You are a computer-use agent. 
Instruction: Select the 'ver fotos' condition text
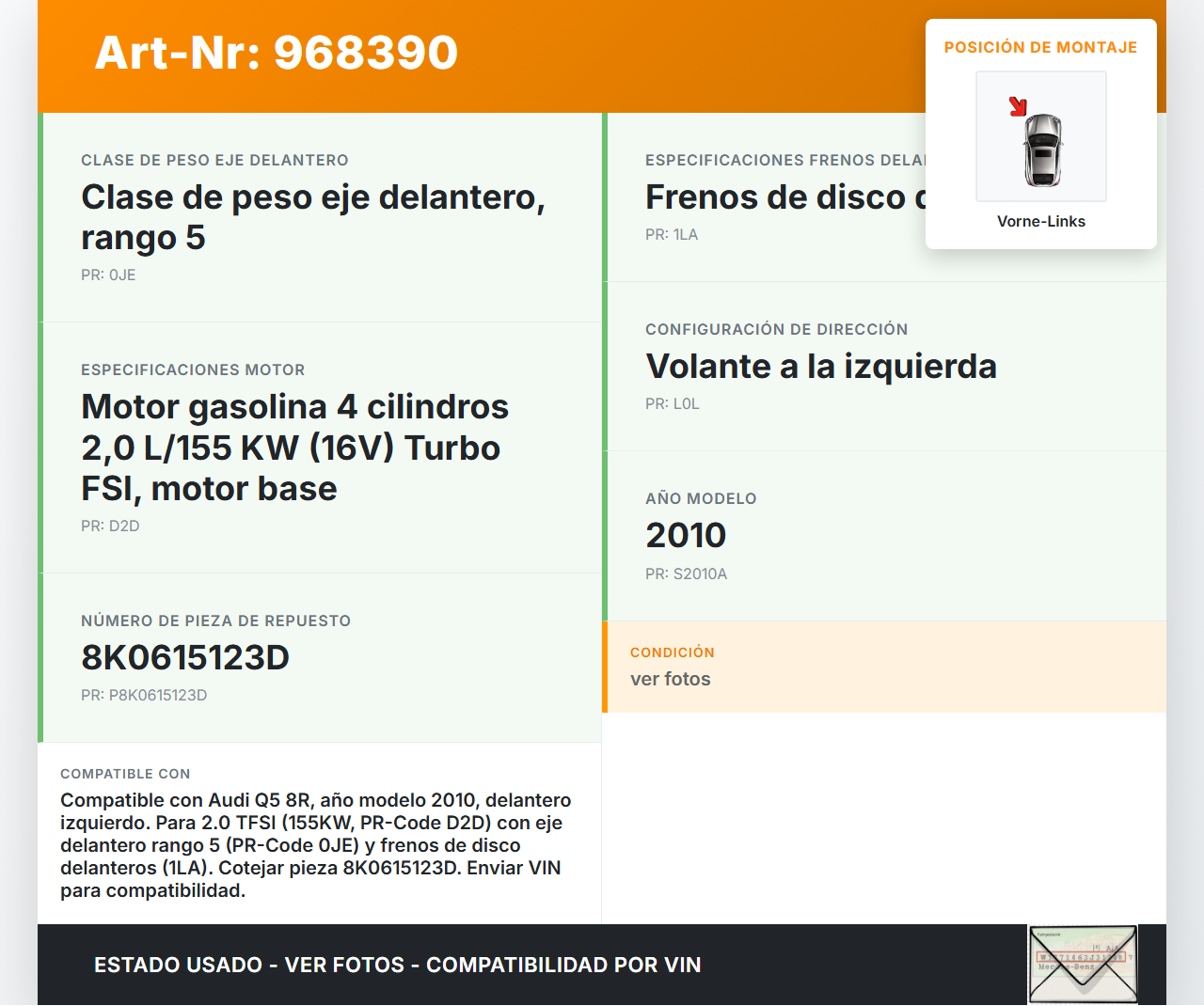click(671, 679)
